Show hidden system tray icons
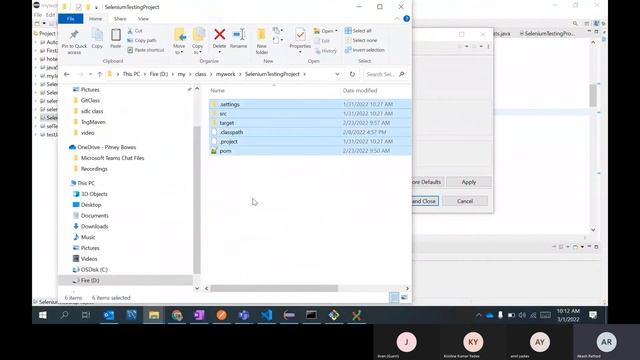This screenshot has width=640, height=360. (478, 315)
